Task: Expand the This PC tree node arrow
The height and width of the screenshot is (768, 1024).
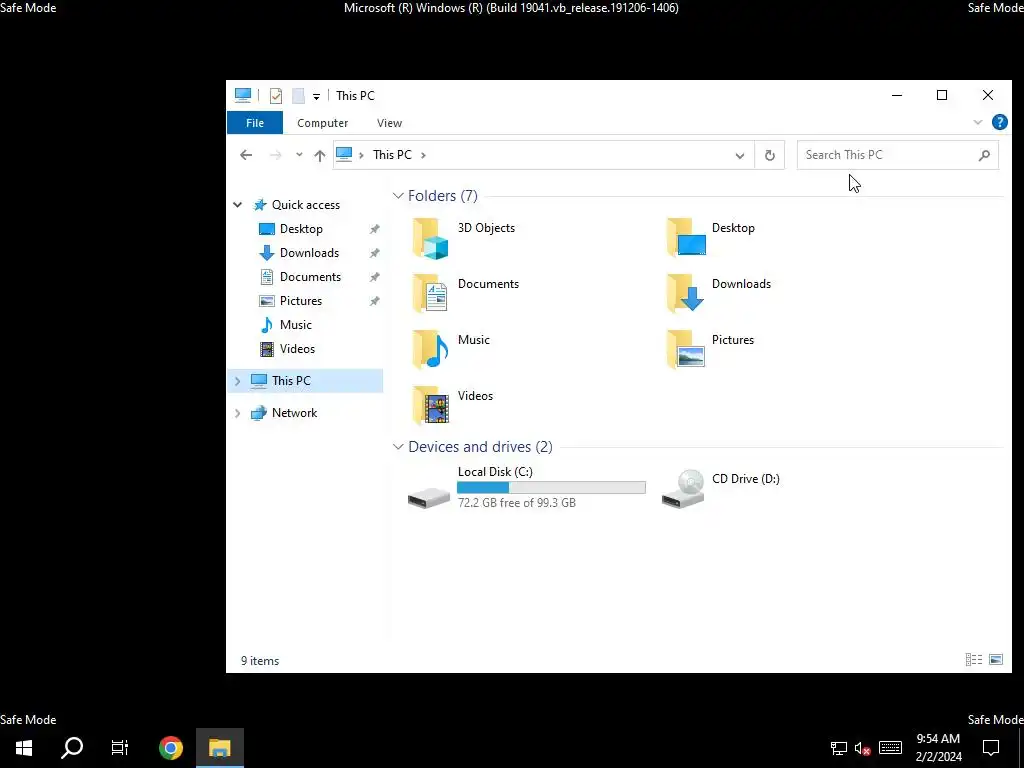Action: (238, 381)
